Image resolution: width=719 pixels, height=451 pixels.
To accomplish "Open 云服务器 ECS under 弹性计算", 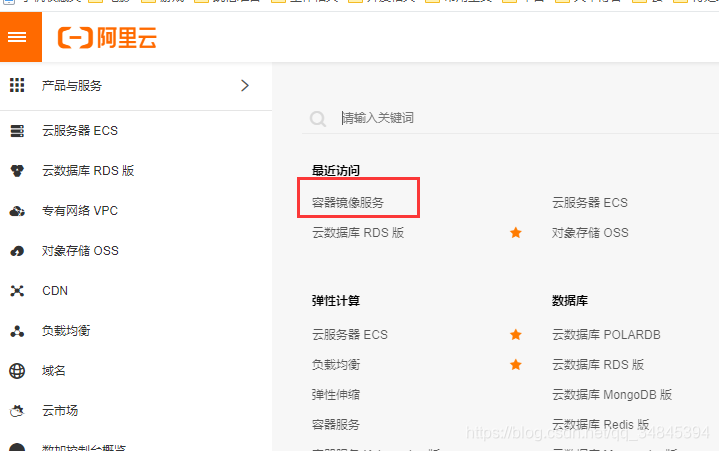I will coord(349,335).
